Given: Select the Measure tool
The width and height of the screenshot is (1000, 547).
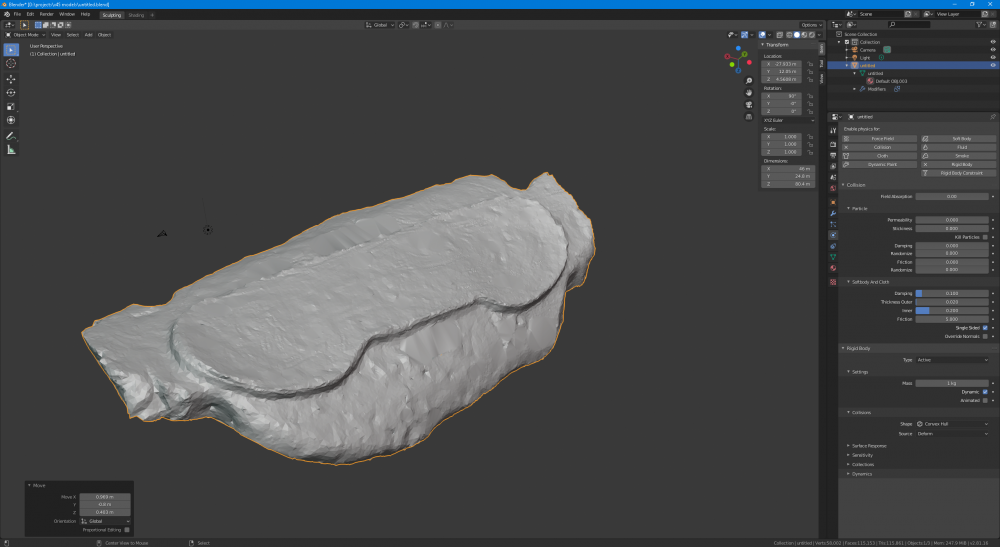Looking at the screenshot, I should pos(11,149).
